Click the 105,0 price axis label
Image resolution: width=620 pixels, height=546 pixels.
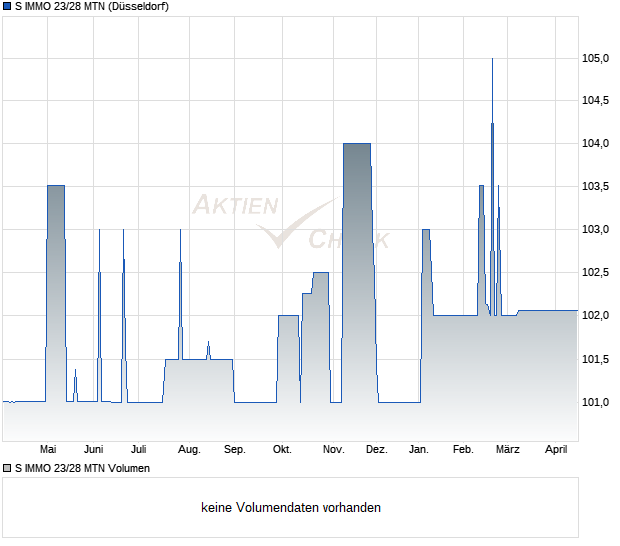(x=595, y=58)
